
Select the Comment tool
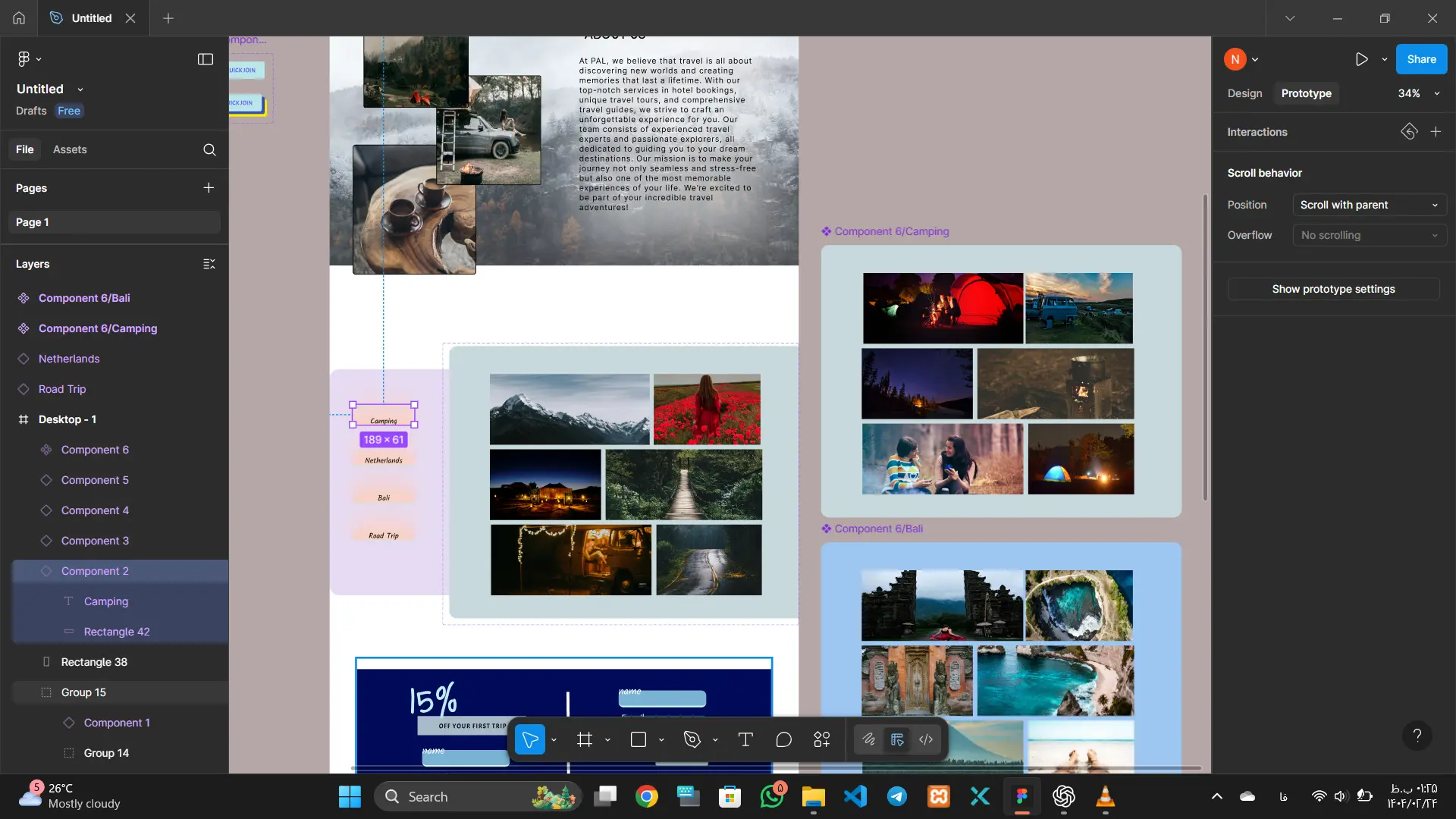(x=784, y=739)
